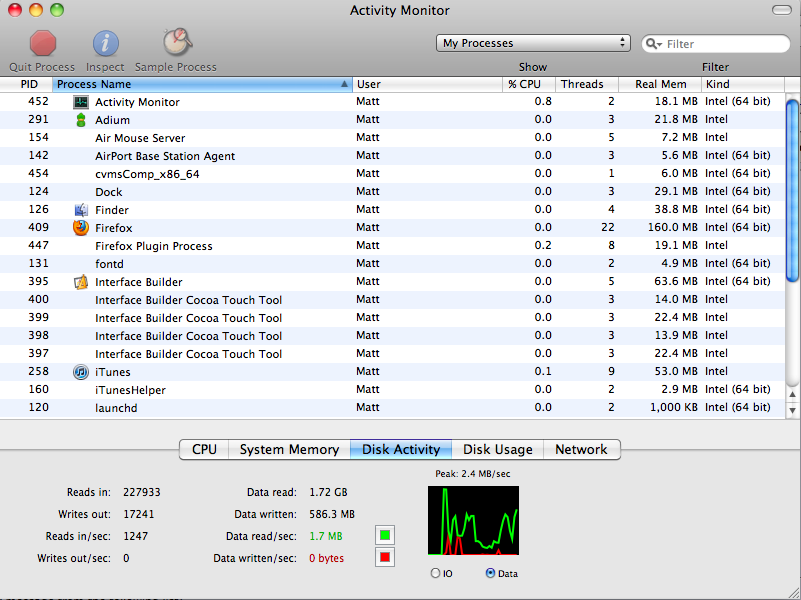Select the Air Mouse Server process row

tap(392, 138)
